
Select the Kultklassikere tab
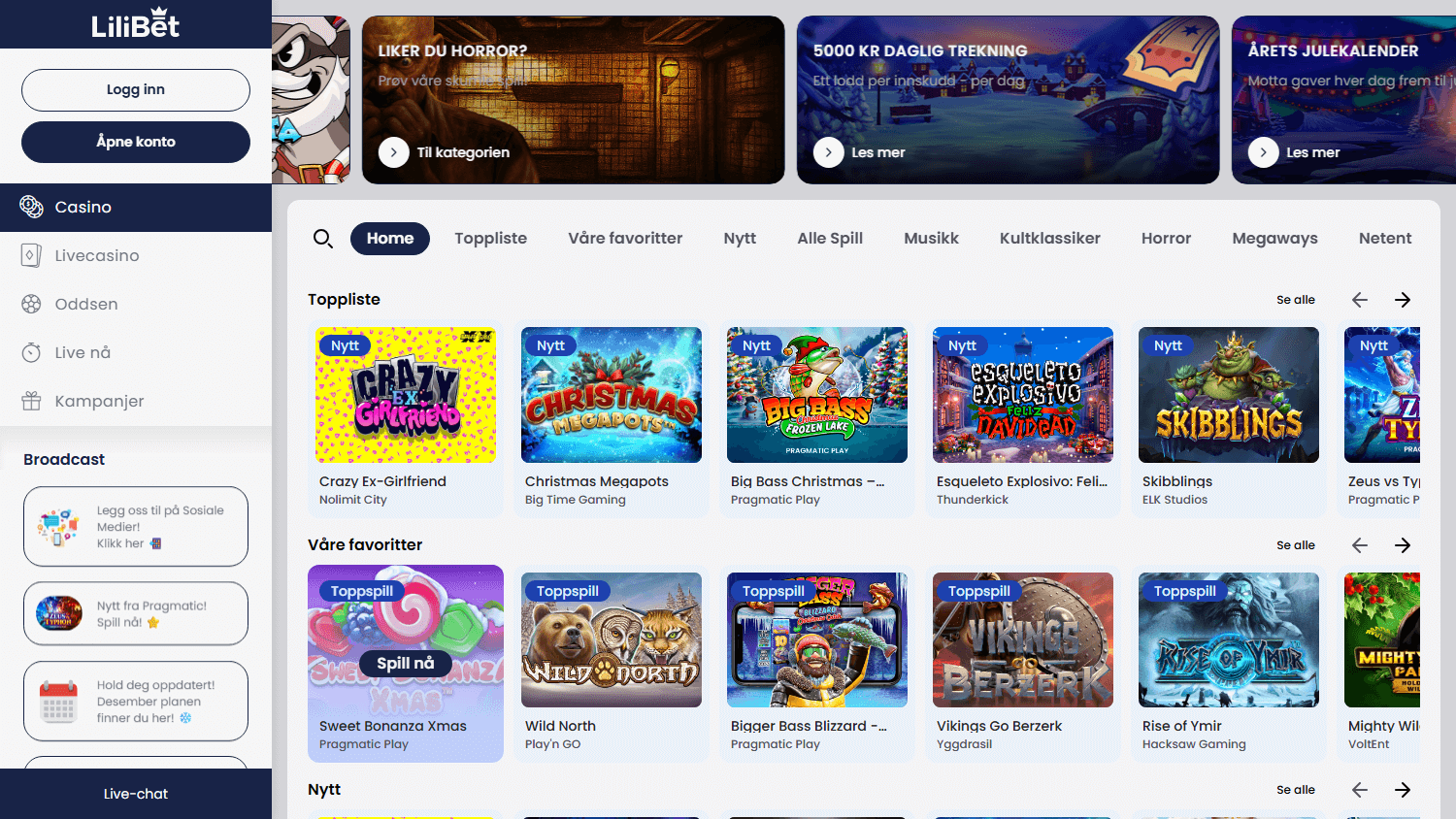click(x=1049, y=238)
